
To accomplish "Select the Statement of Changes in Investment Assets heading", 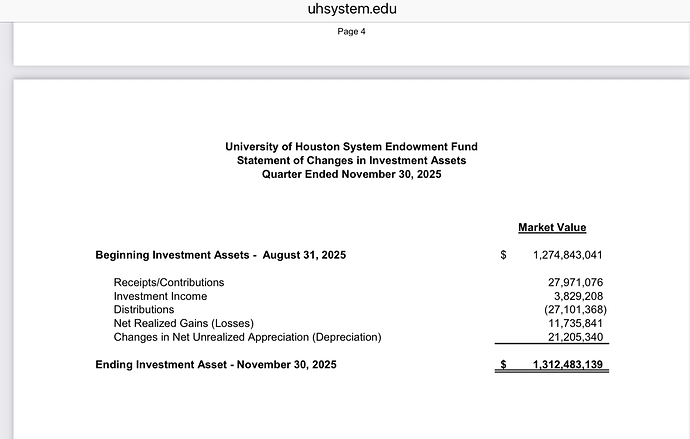I will pos(351,160).
